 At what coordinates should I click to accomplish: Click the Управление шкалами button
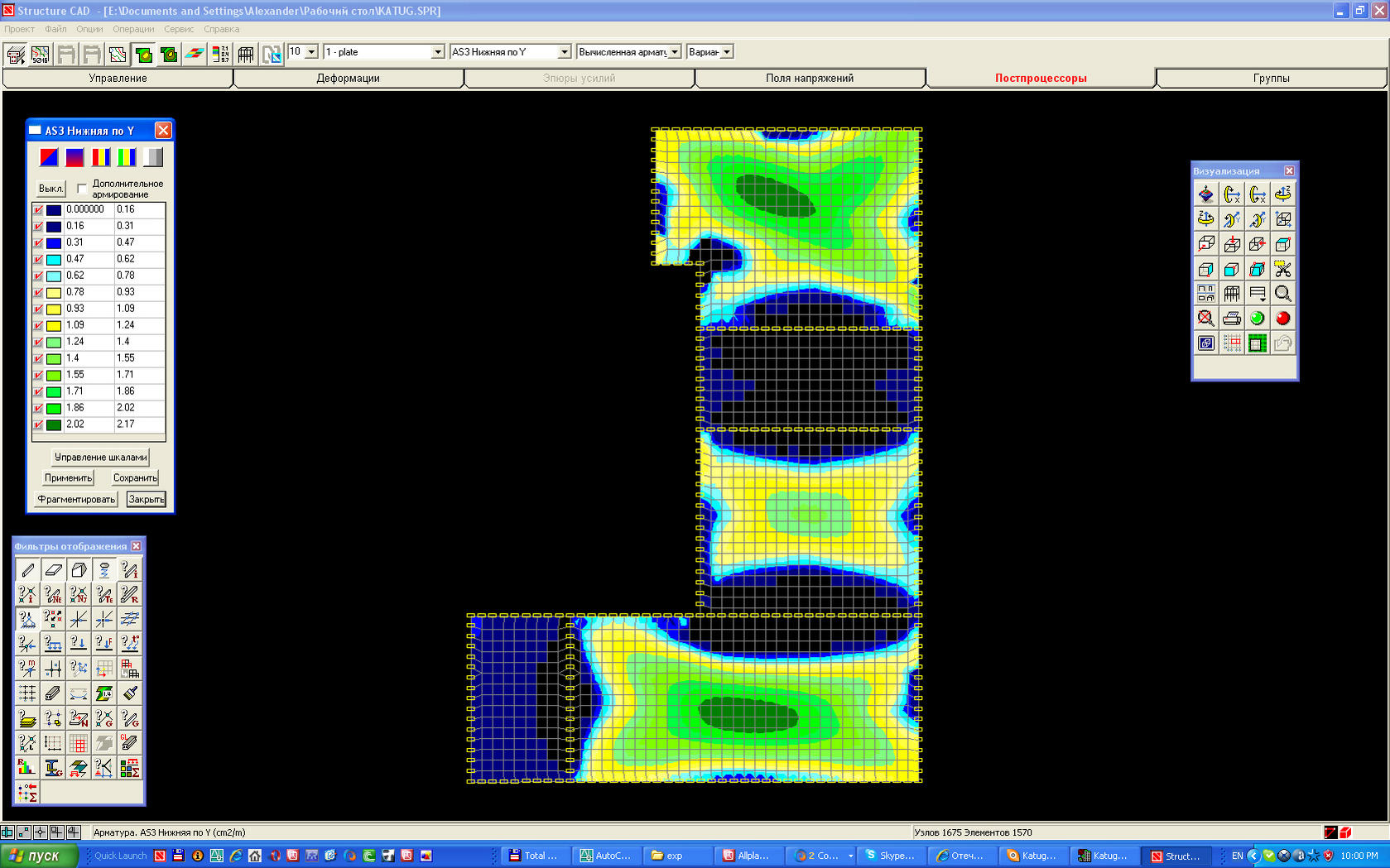point(100,458)
